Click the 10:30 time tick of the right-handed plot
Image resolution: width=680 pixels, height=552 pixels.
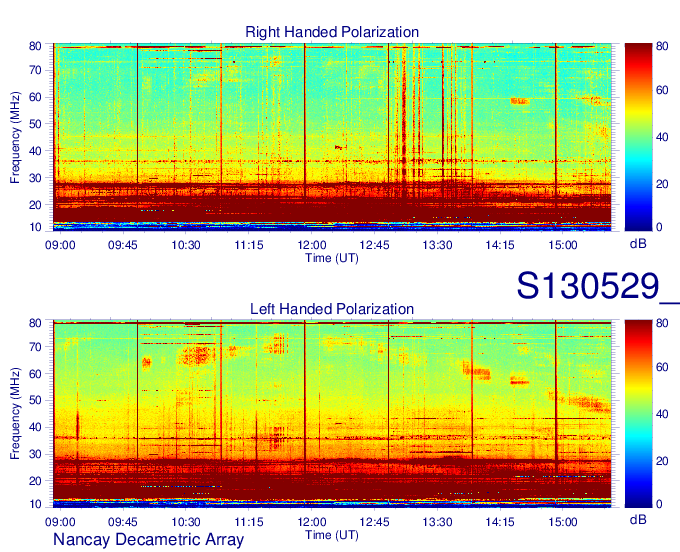tap(186, 245)
